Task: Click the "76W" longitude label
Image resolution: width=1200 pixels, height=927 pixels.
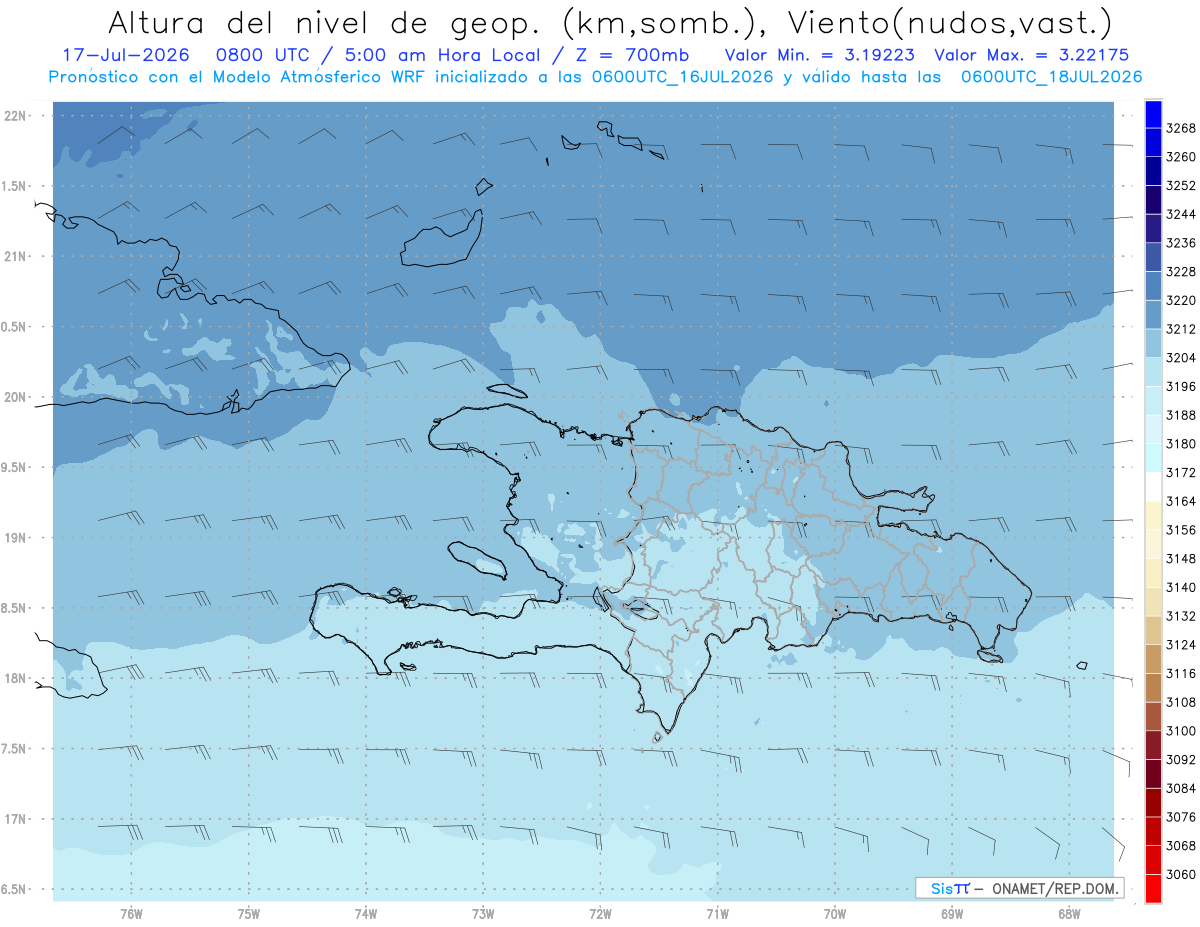Action: coord(131,913)
